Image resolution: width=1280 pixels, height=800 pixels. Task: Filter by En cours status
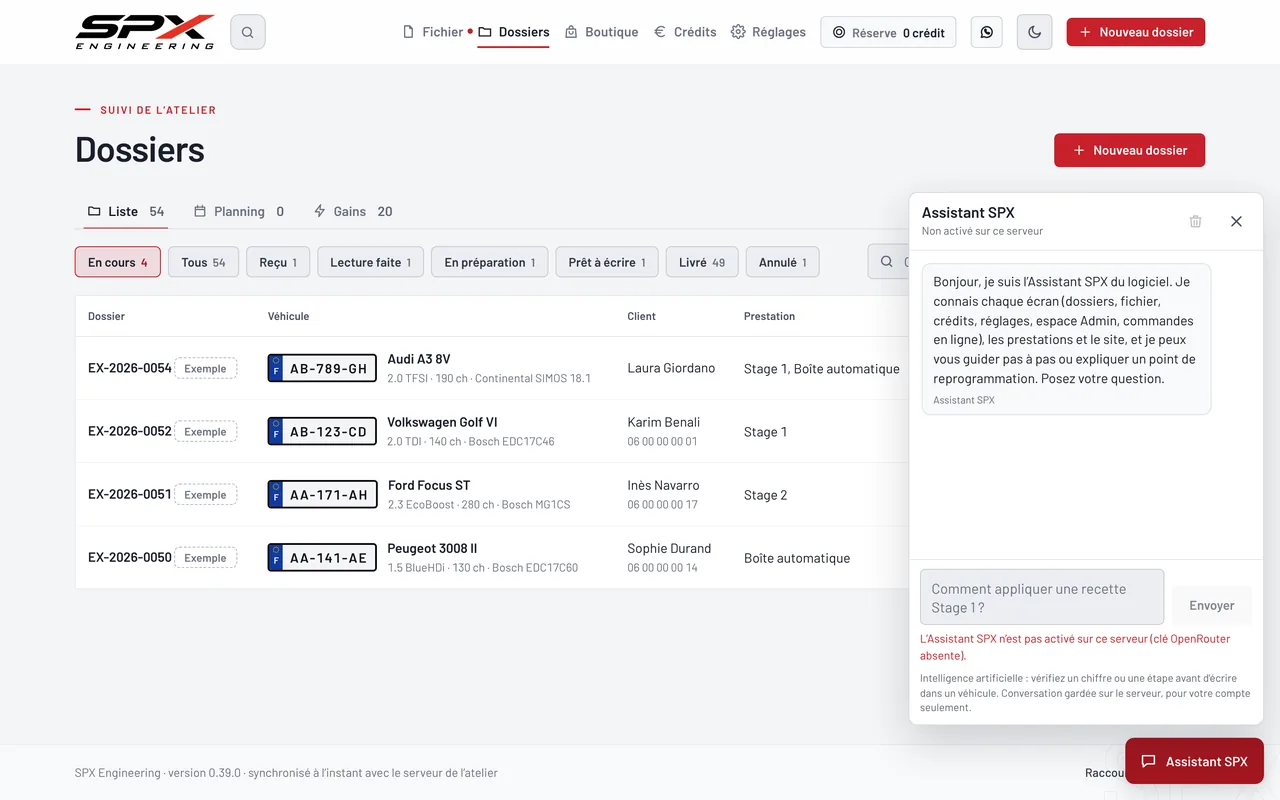tap(118, 262)
